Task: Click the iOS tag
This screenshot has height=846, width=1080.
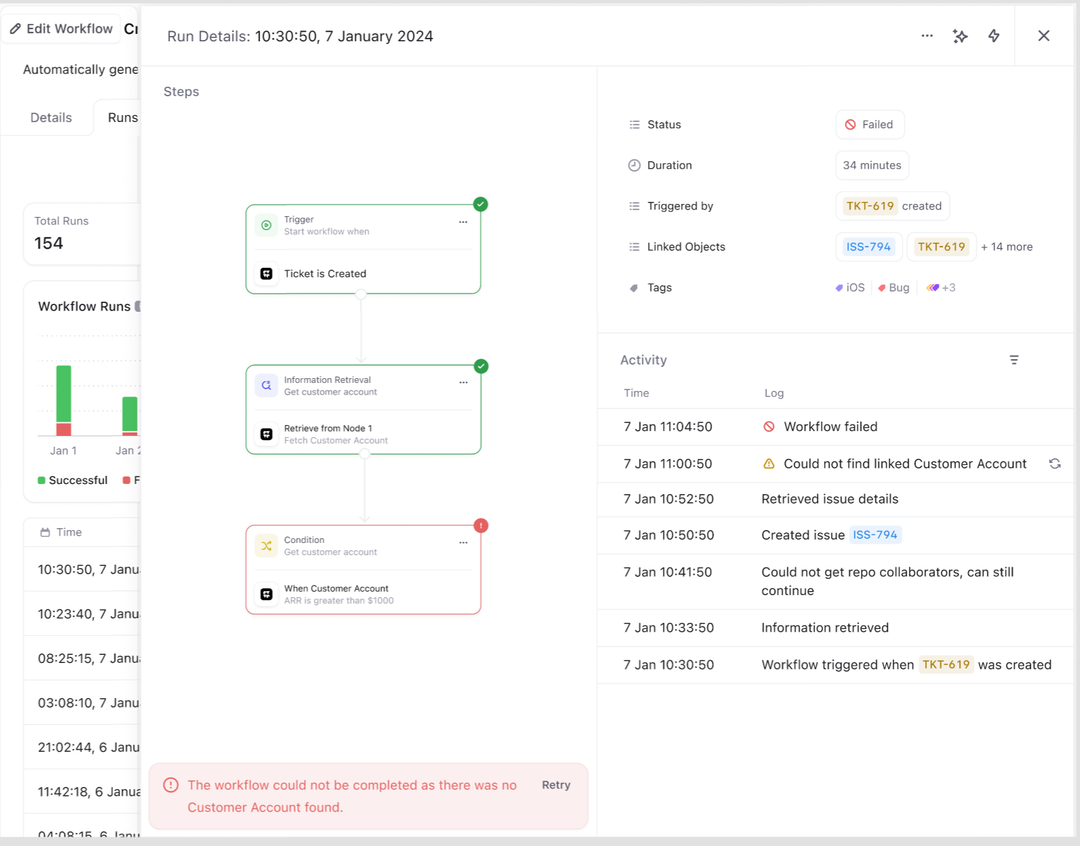Action: (850, 287)
